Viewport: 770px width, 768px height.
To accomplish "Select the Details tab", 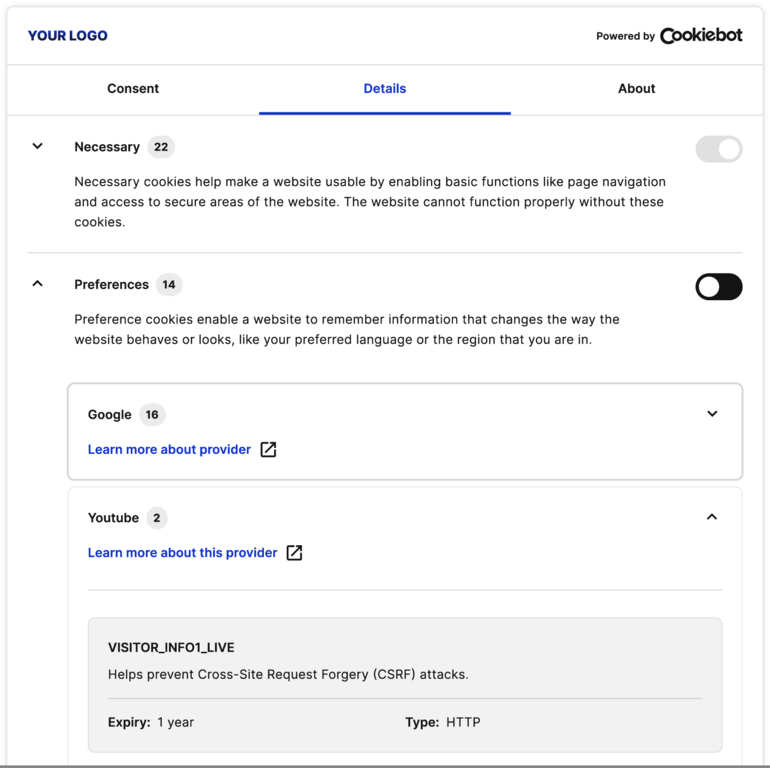I will (x=385, y=89).
